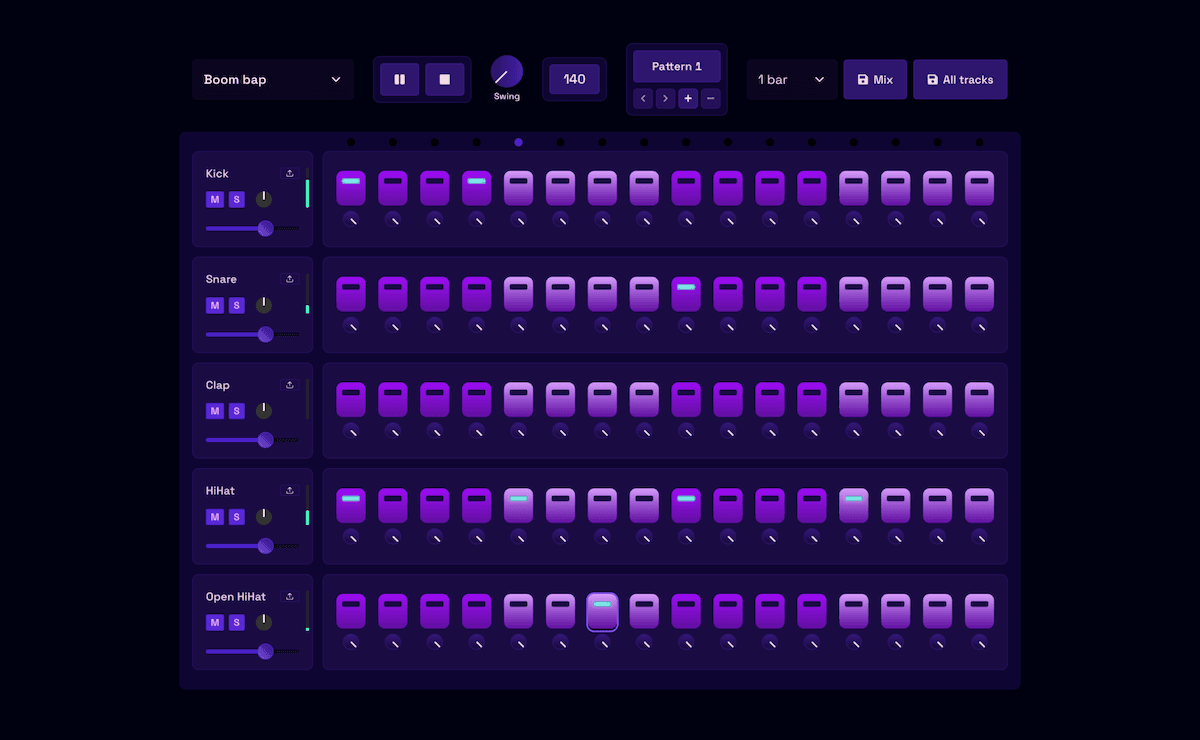Mute the Snare track
1200x740 pixels.
[x=215, y=305]
